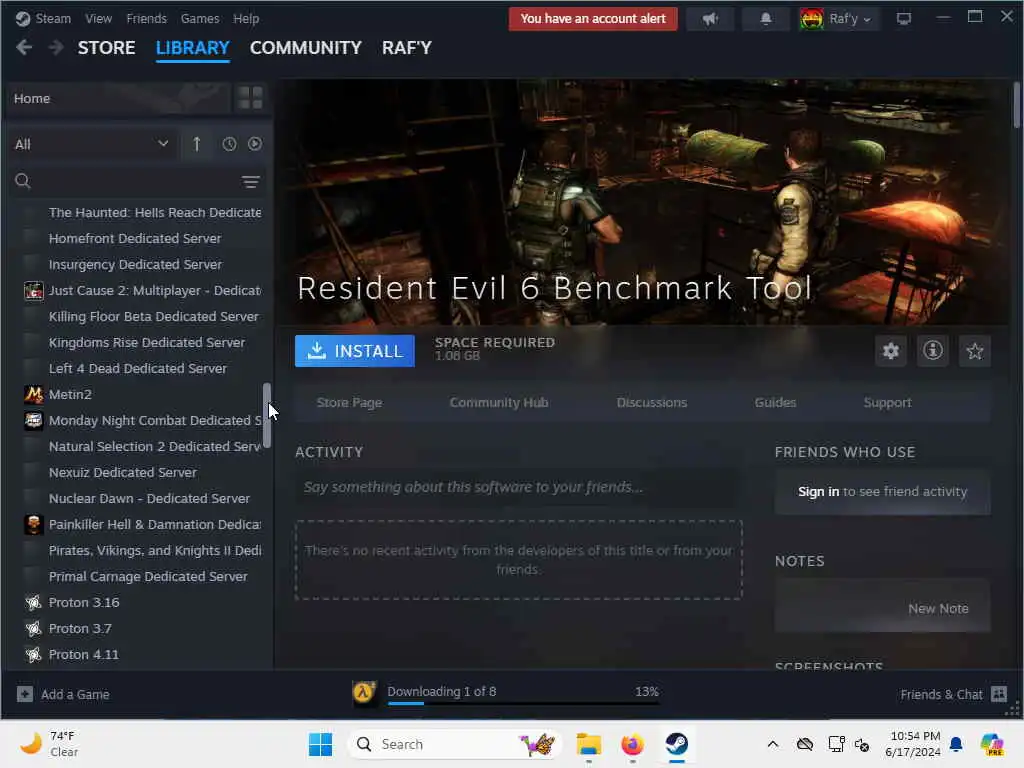Screen dimensions: 1024x768
Task: Switch to the STORE tab
Action: tap(106, 48)
